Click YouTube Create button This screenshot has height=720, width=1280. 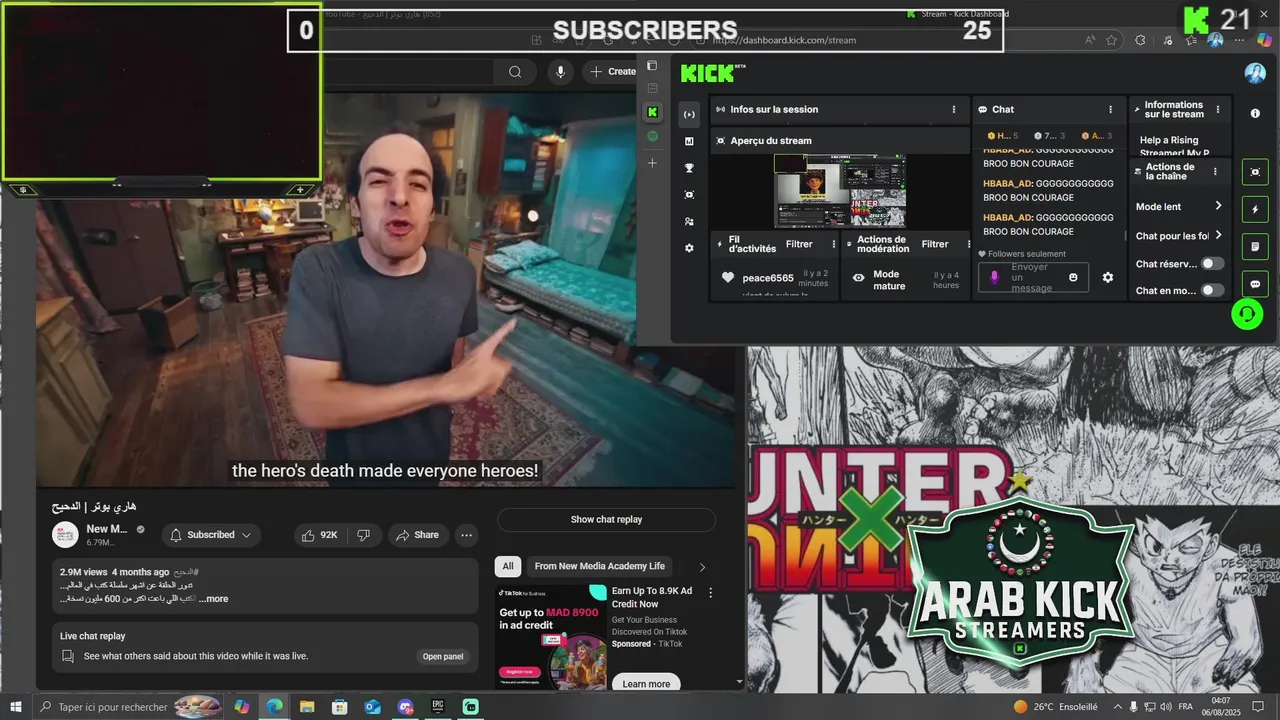612,71
